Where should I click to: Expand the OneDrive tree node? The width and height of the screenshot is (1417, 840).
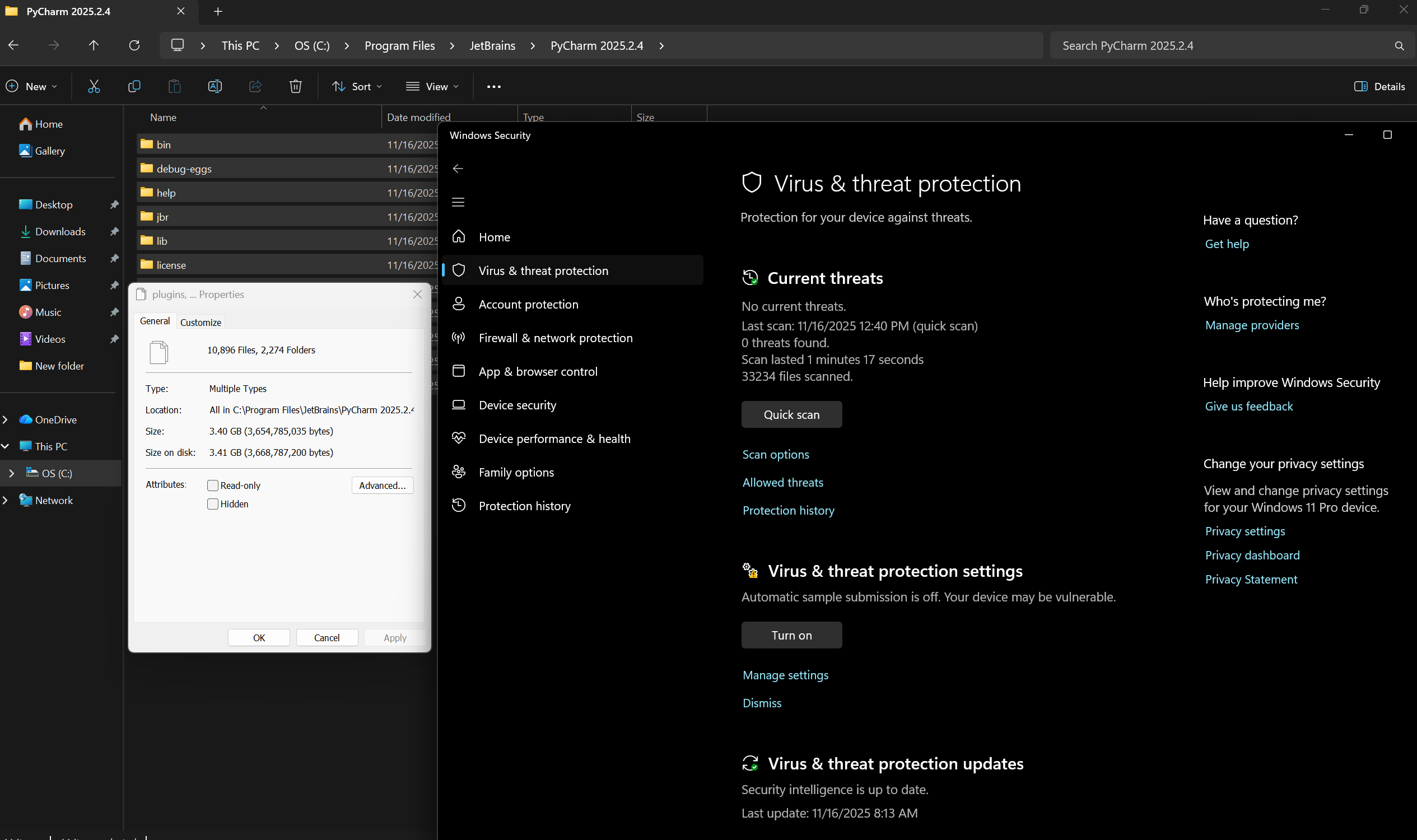pyautogui.click(x=6, y=419)
